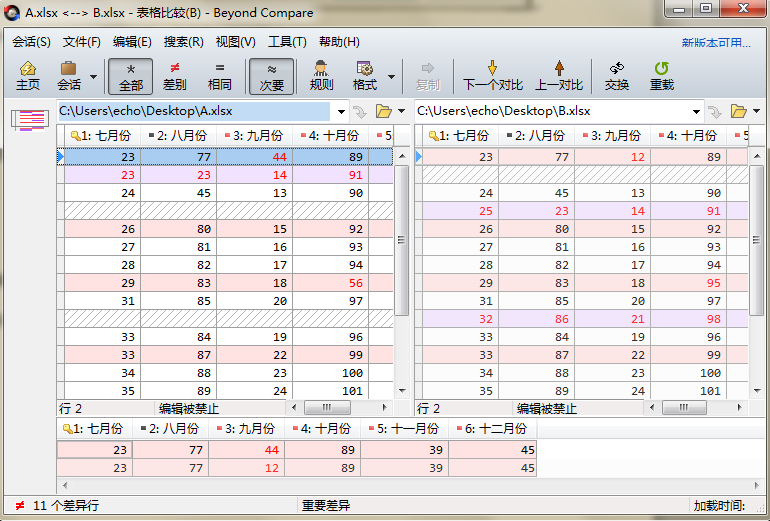
Task: Click the left browse folder icon
Action: click(x=384, y=111)
